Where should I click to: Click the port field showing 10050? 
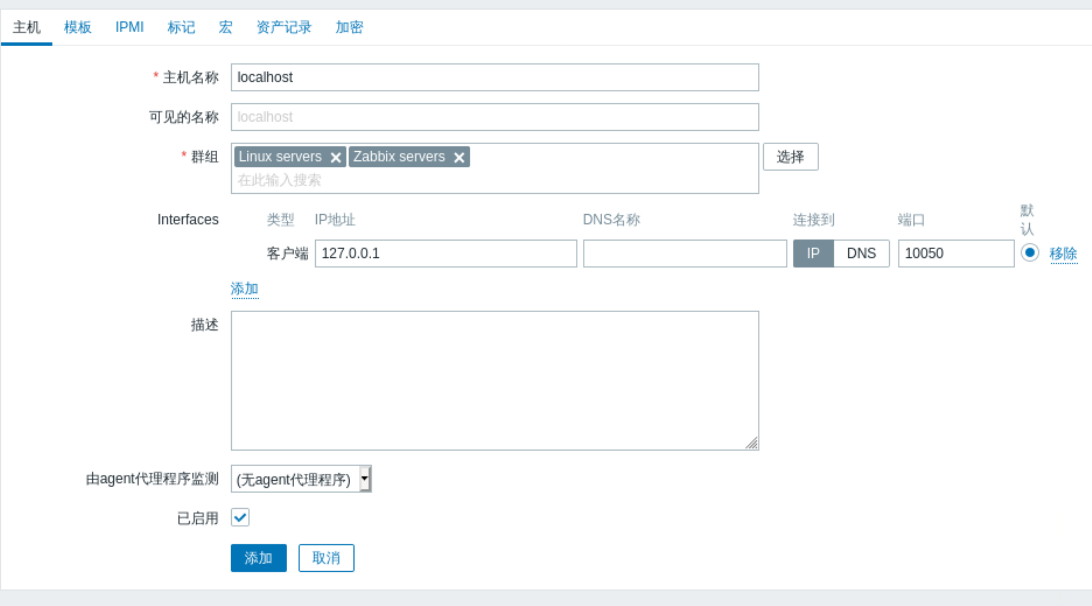pos(956,254)
